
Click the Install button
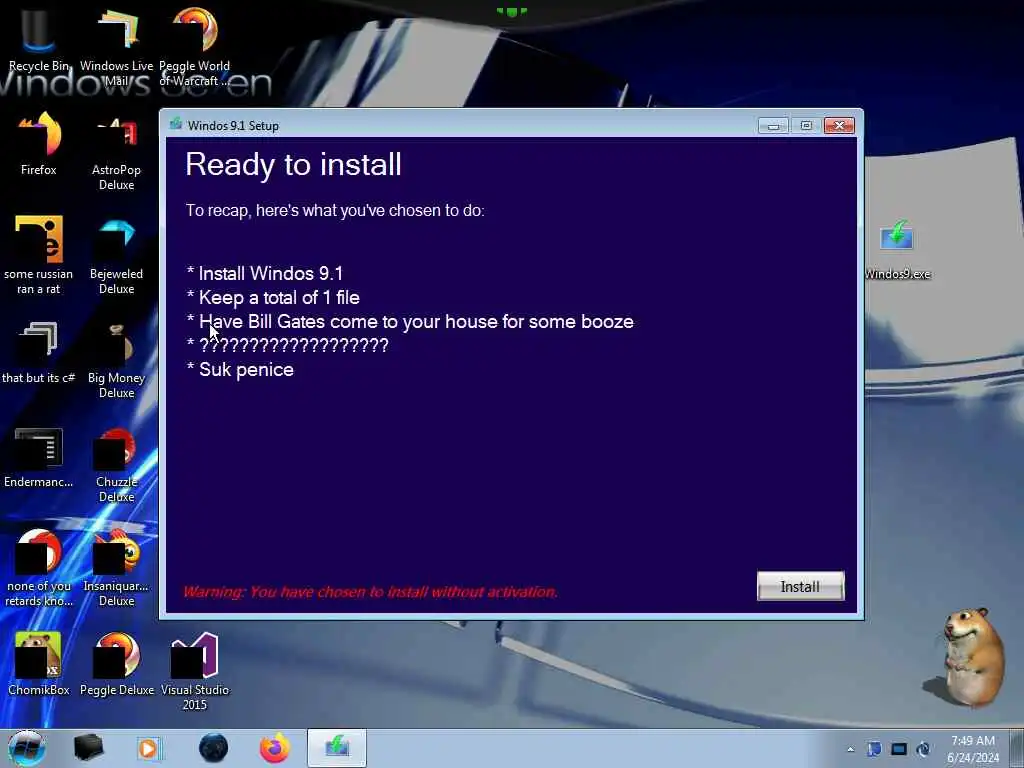[800, 586]
